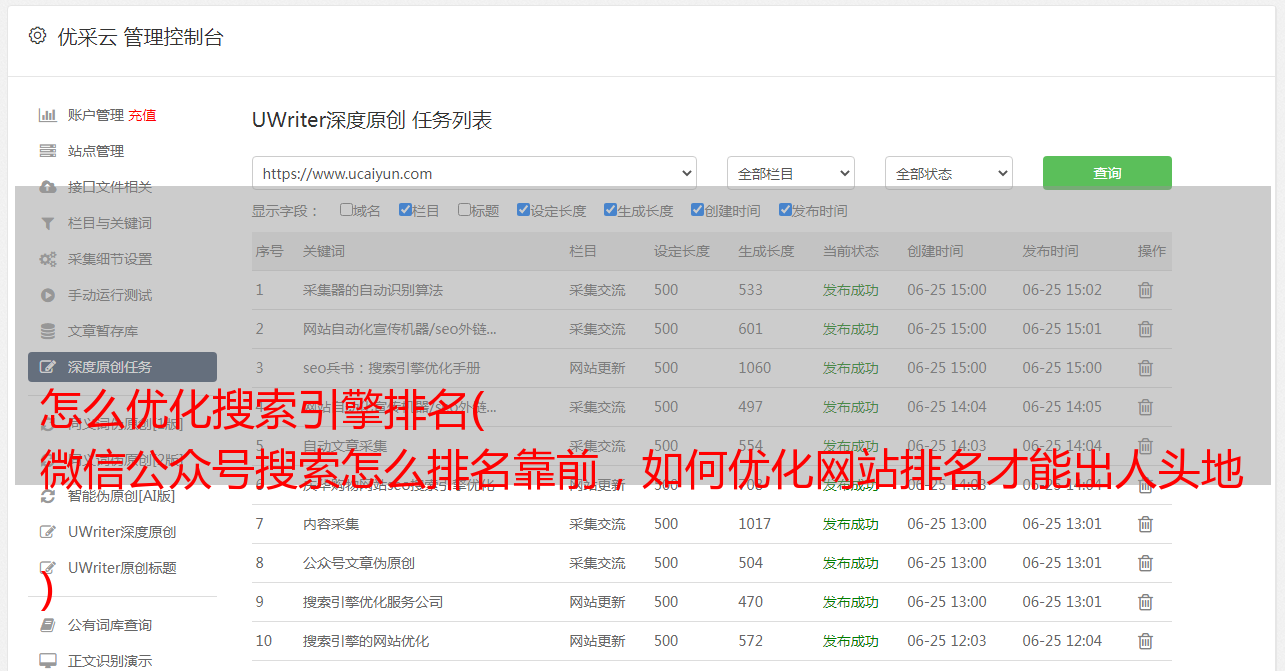
Task: Select 深度原创任务 in the sidebar
Action: tap(122, 367)
